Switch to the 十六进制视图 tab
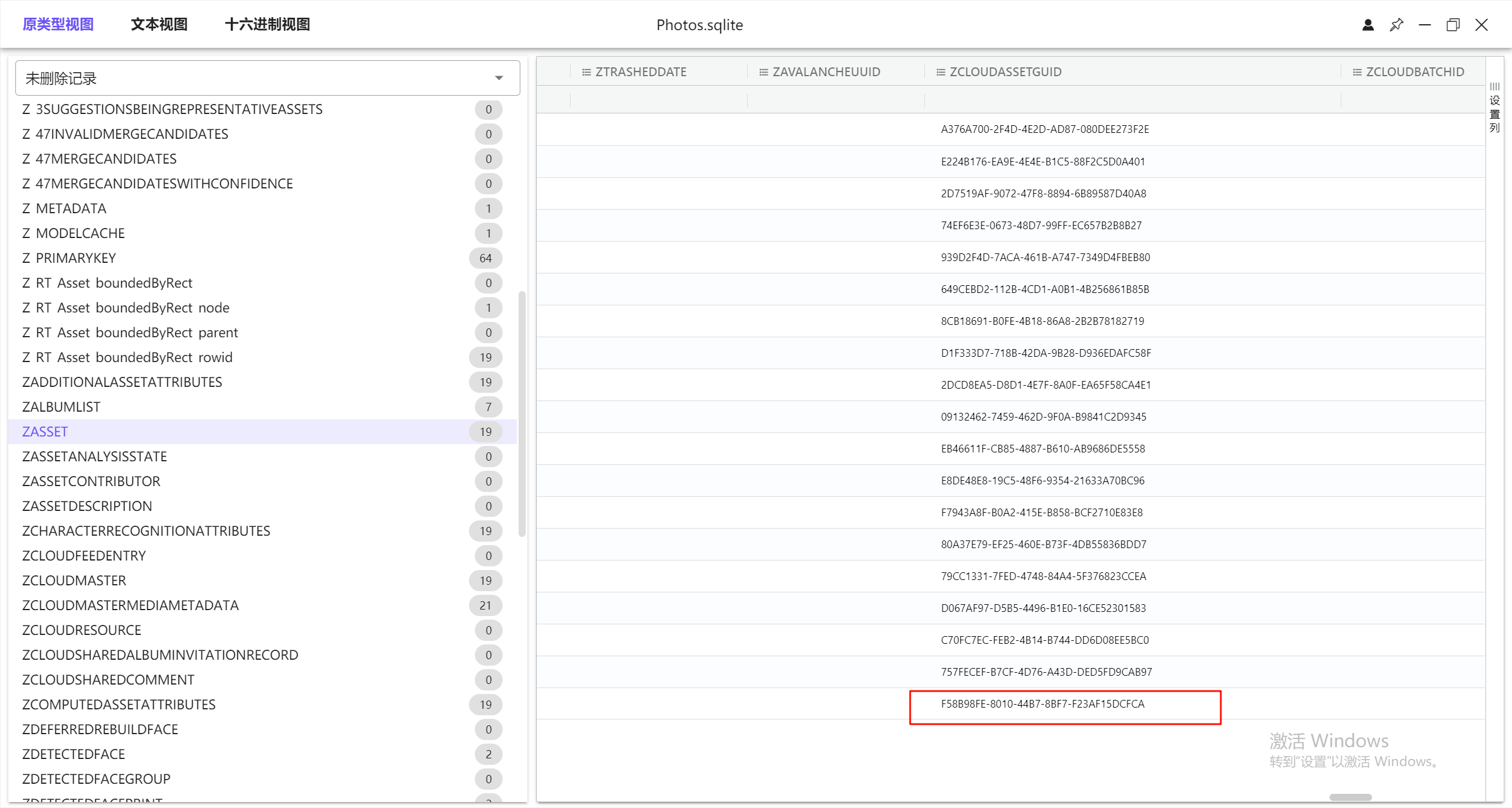The image size is (1512, 808). [x=267, y=25]
